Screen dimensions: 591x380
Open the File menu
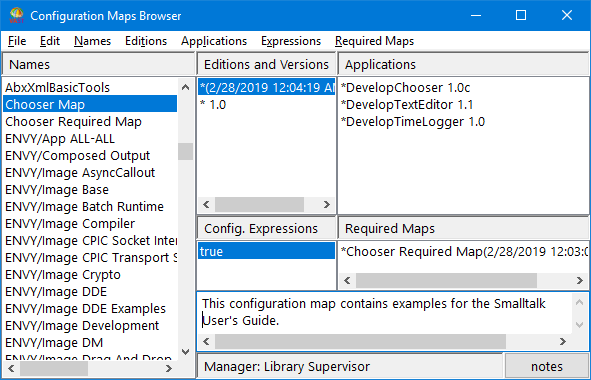click(x=17, y=41)
